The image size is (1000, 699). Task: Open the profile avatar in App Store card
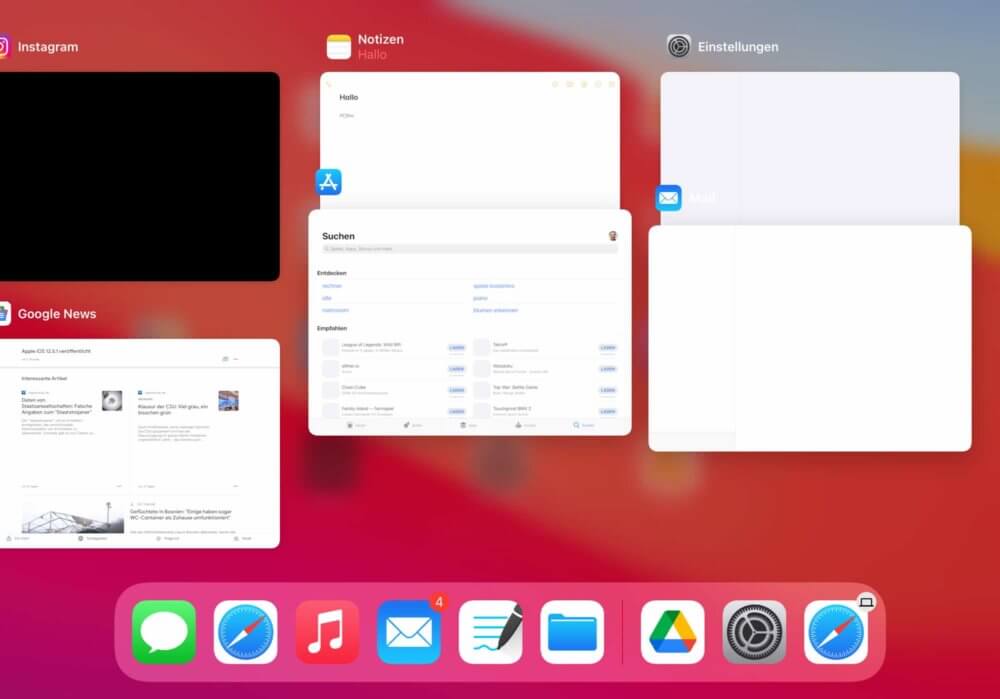613,235
